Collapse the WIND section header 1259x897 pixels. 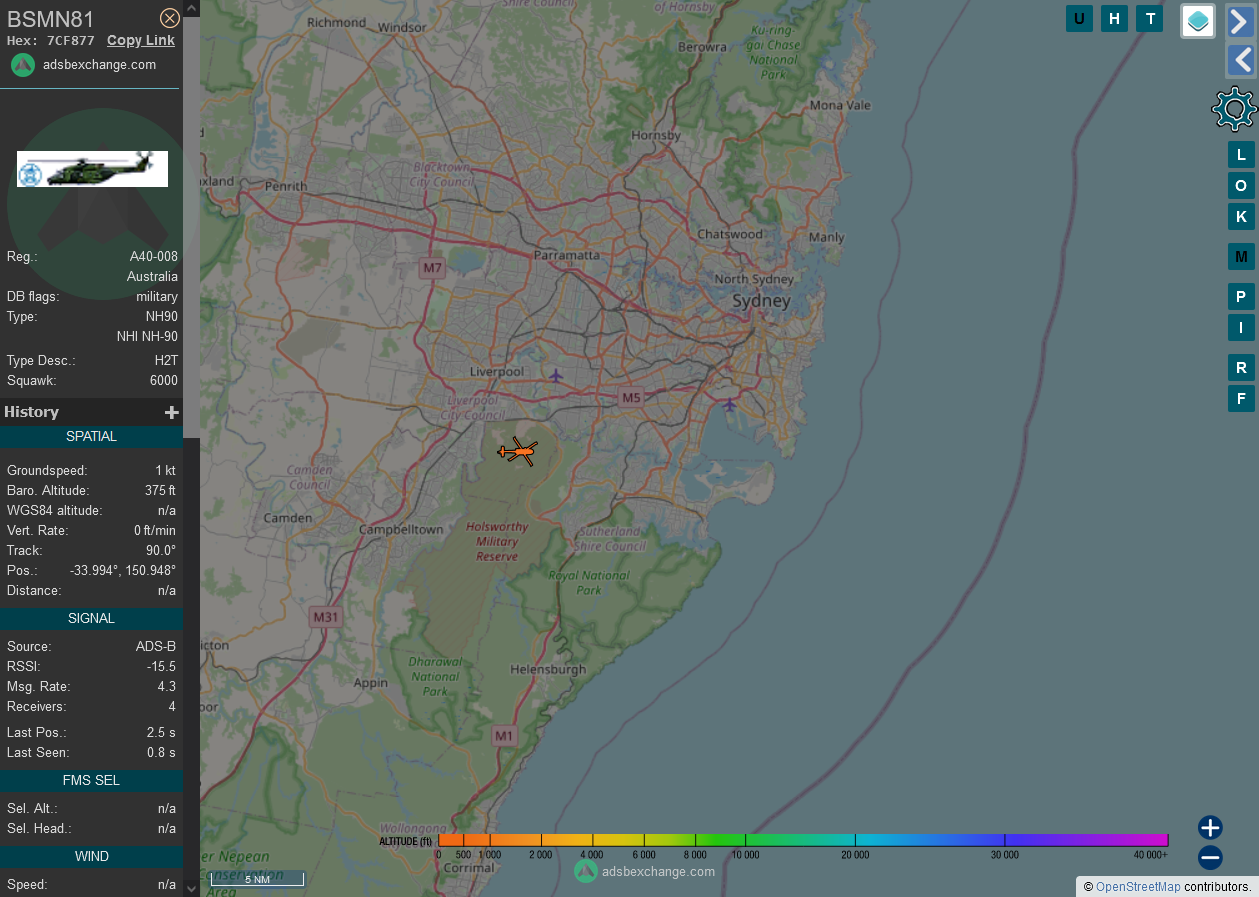point(91,856)
